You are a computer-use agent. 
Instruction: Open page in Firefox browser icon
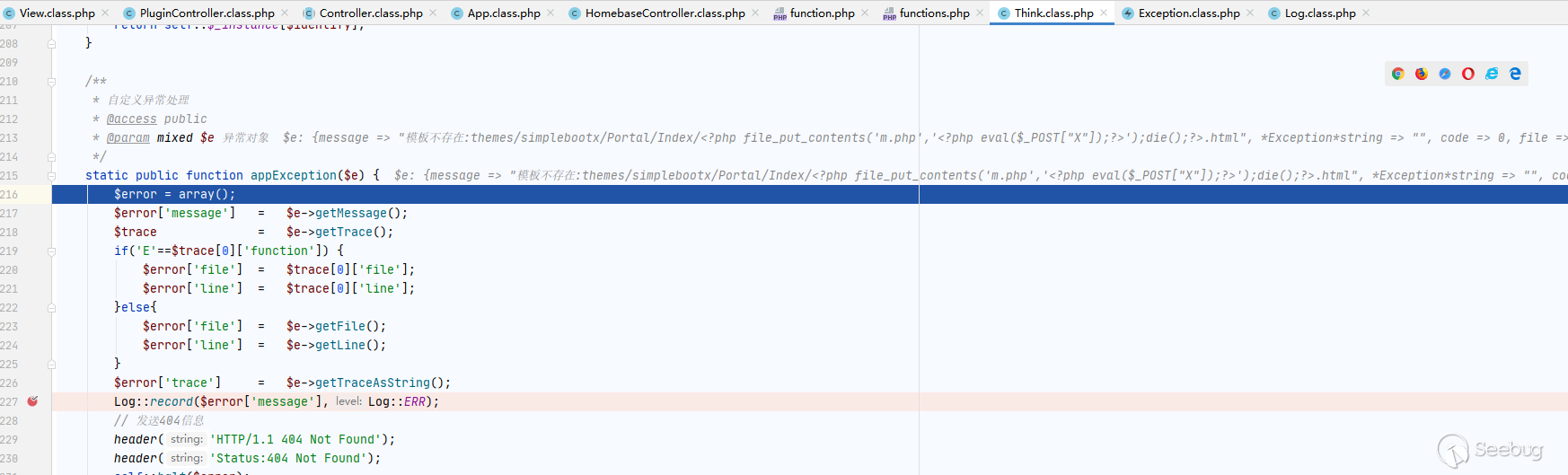(1421, 74)
